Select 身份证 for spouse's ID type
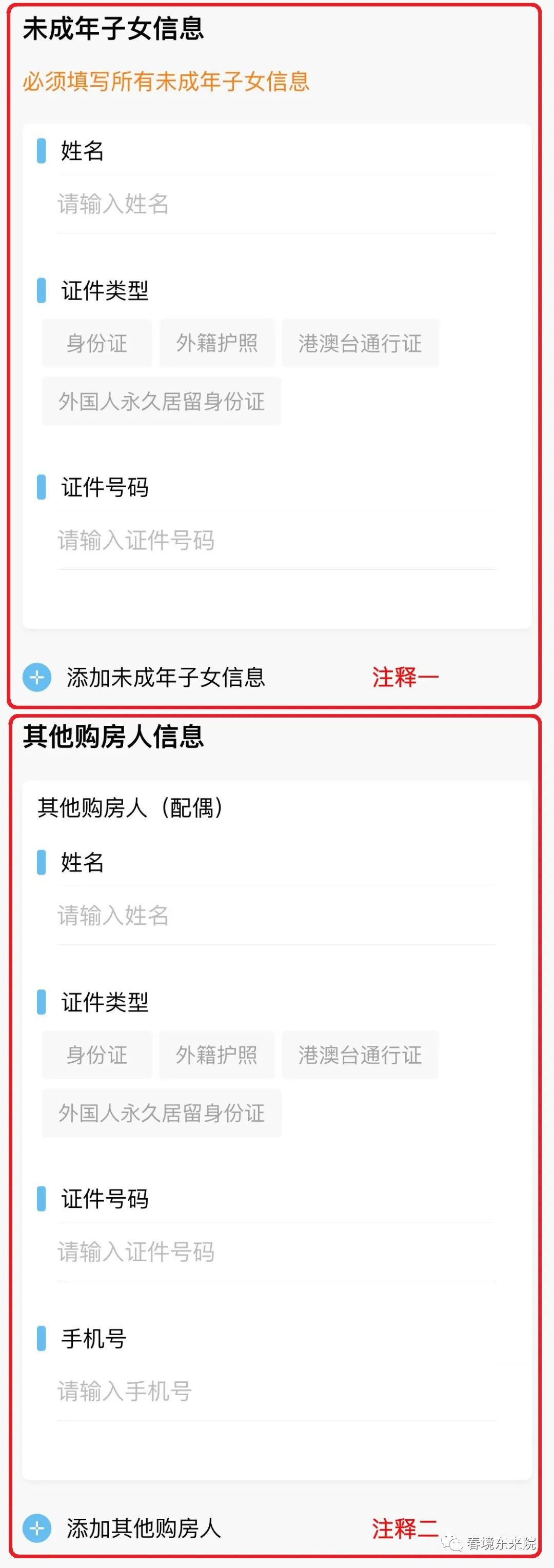This screenshot has height=1568, width=554. coord(97,1055)
